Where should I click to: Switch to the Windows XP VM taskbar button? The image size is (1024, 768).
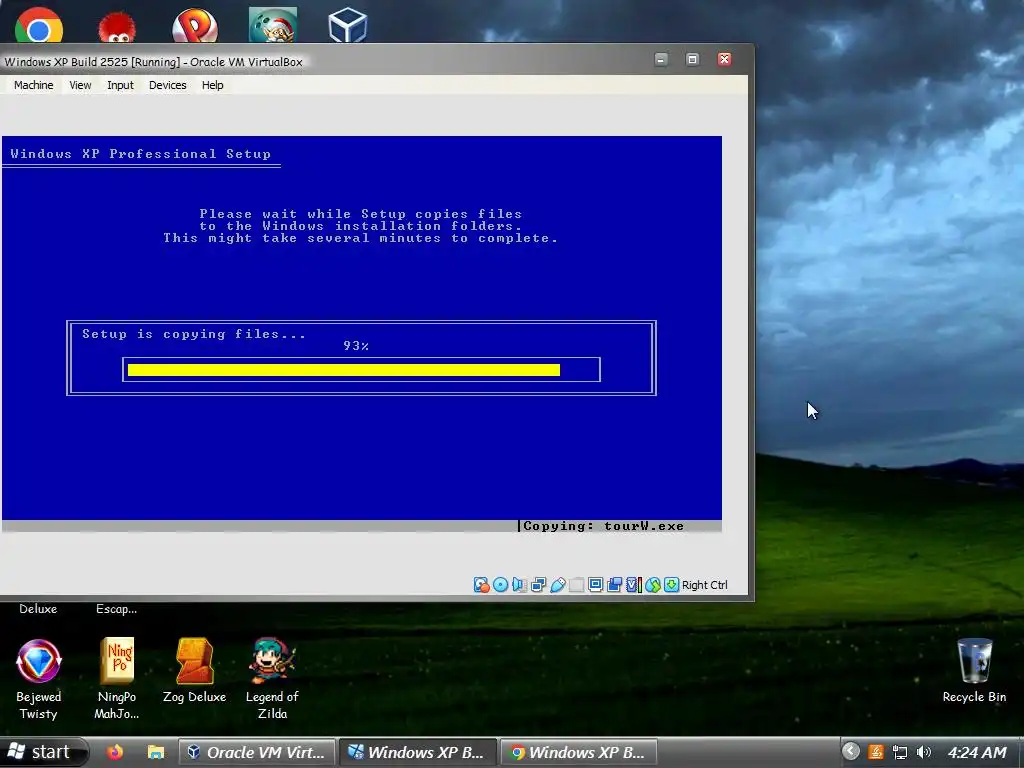(419, 752)
